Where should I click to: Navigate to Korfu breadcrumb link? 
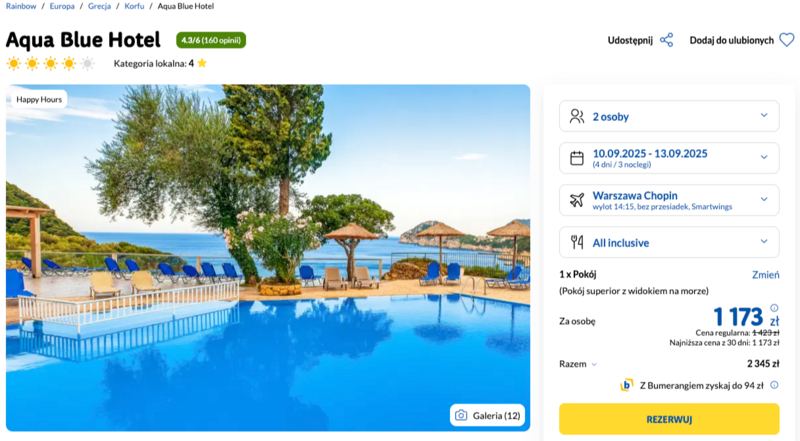point(134,6)
